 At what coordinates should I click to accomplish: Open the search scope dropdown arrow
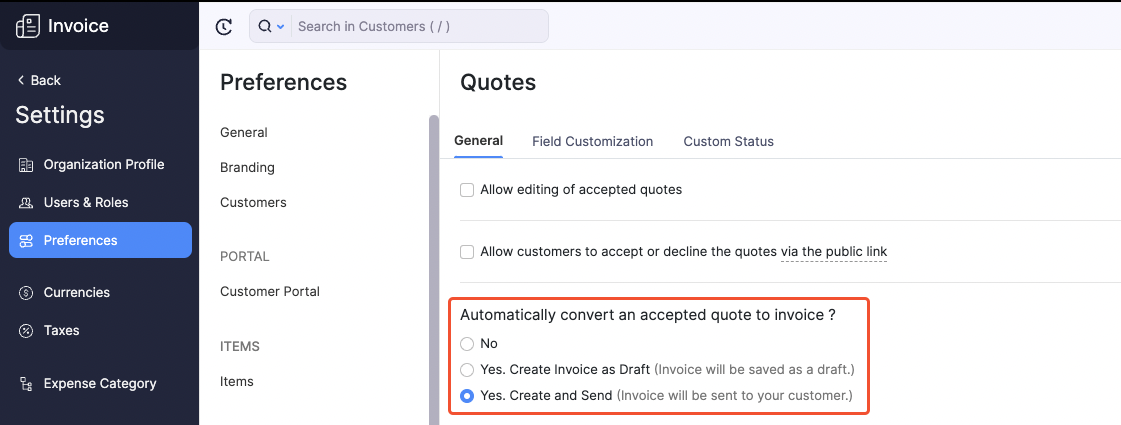pos(280,27)
